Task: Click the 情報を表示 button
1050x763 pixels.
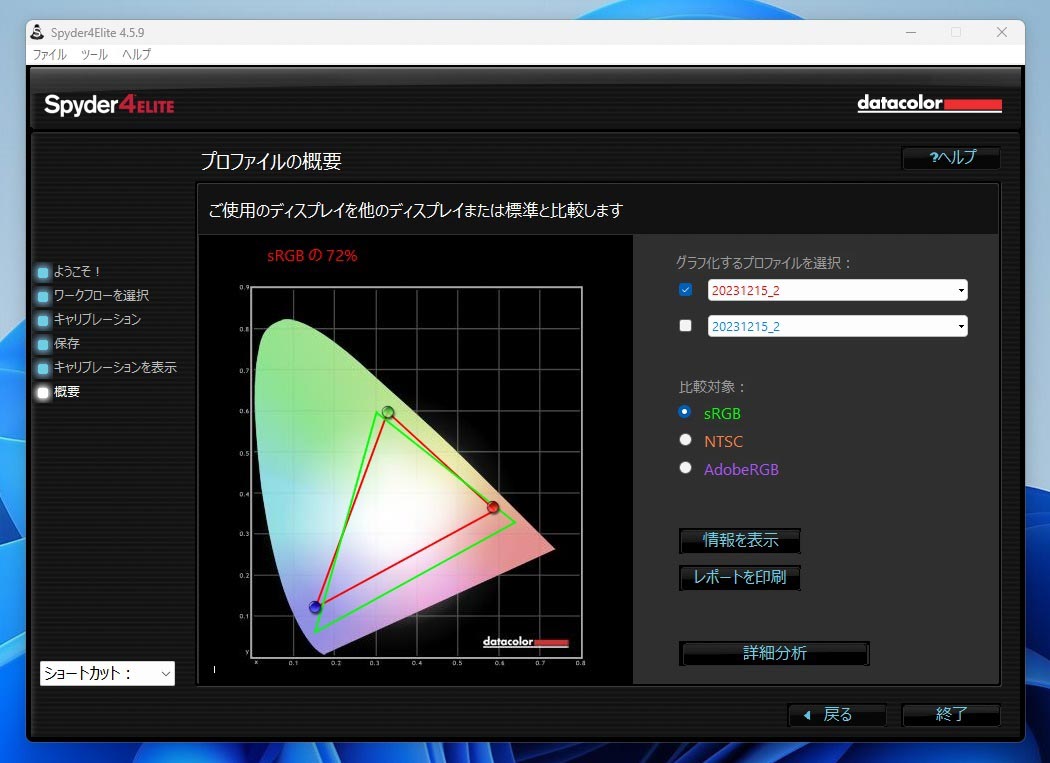Action: tap(740, 540)
